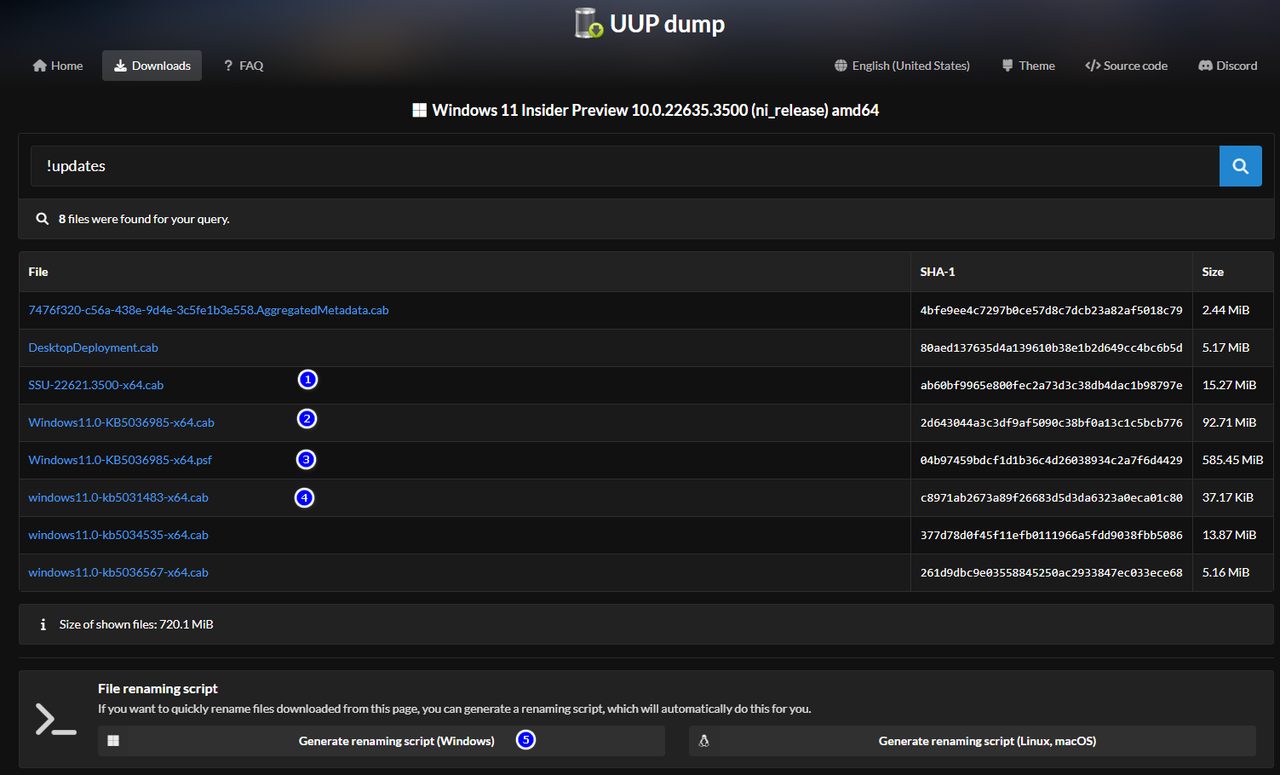The height and width of the screenshot is (775, 1280).
Task: Download windows11.0-kb5031483-x64.cab
Action: 118,498
